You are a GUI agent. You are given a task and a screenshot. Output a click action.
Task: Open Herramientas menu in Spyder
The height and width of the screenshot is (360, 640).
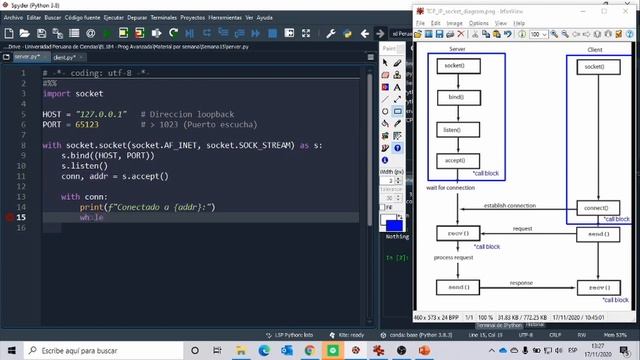225,18
